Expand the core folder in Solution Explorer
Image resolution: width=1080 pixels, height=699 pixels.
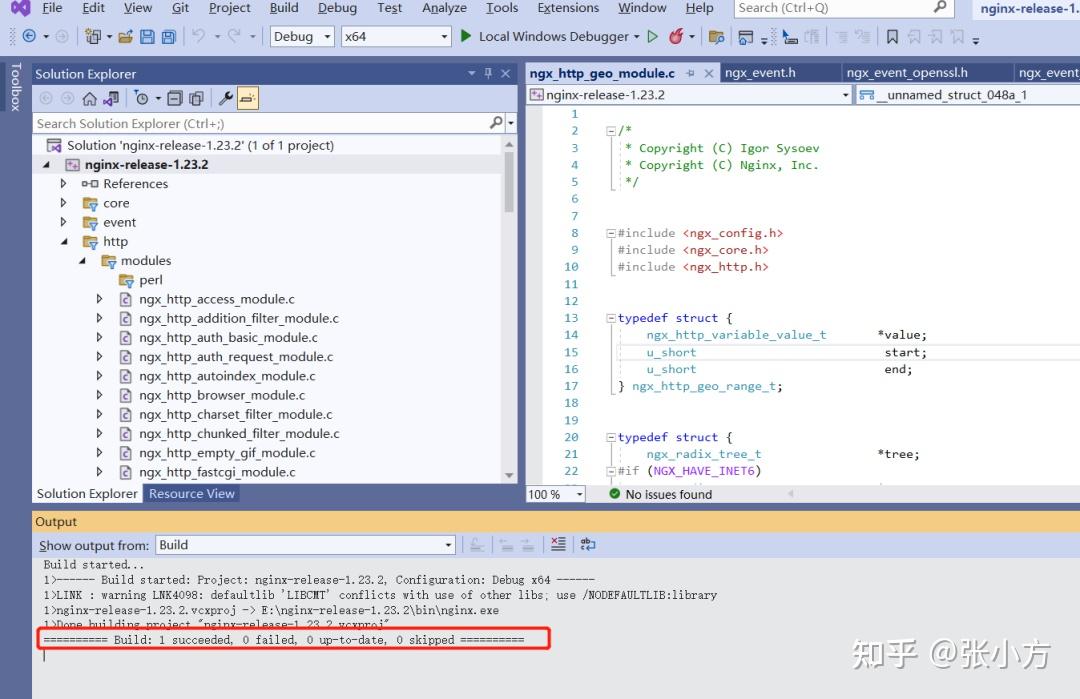63,203
